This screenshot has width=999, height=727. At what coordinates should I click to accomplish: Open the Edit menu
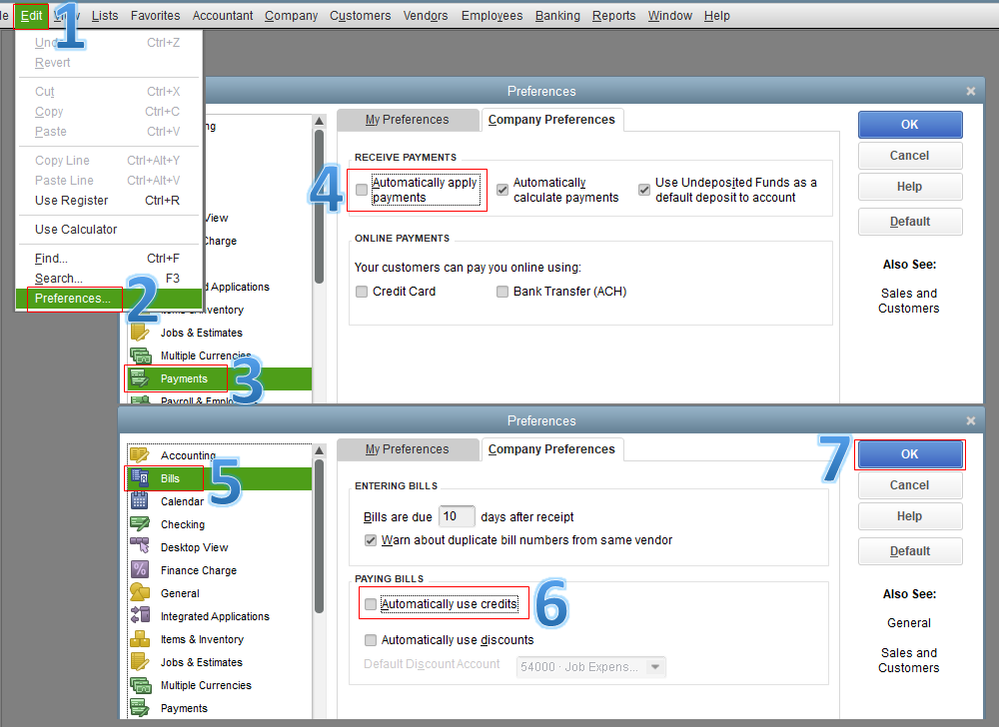pos(31,15)
